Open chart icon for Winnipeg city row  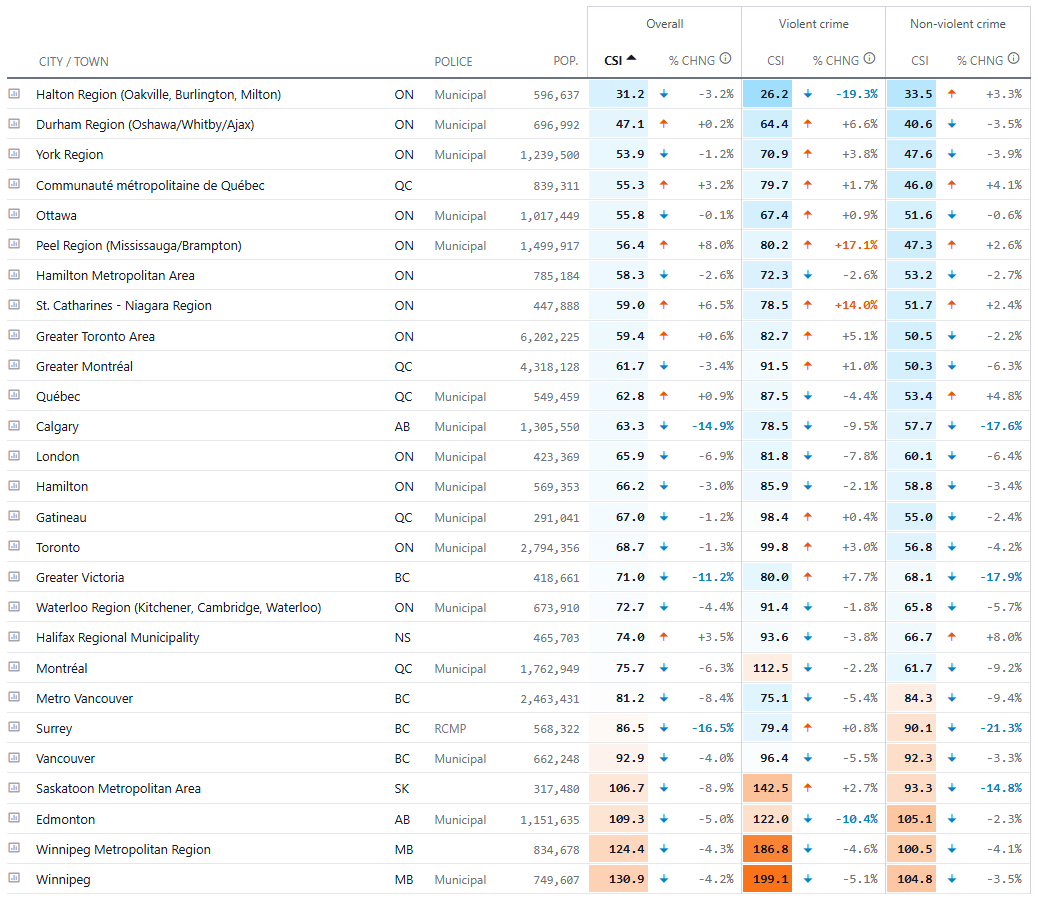coord(14,878)
